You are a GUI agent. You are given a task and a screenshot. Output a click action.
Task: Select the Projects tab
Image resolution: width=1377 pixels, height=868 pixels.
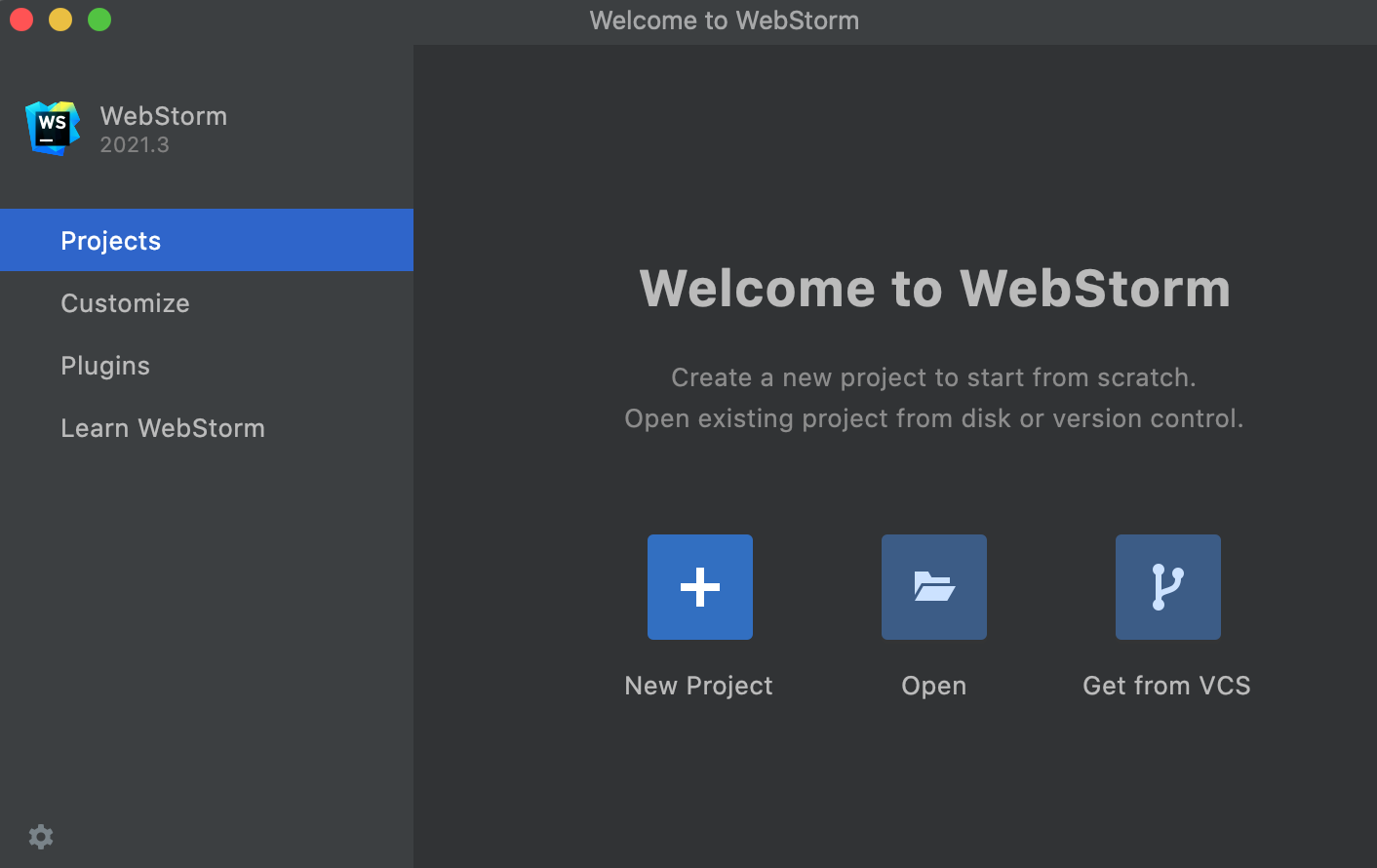coord(207,240)
